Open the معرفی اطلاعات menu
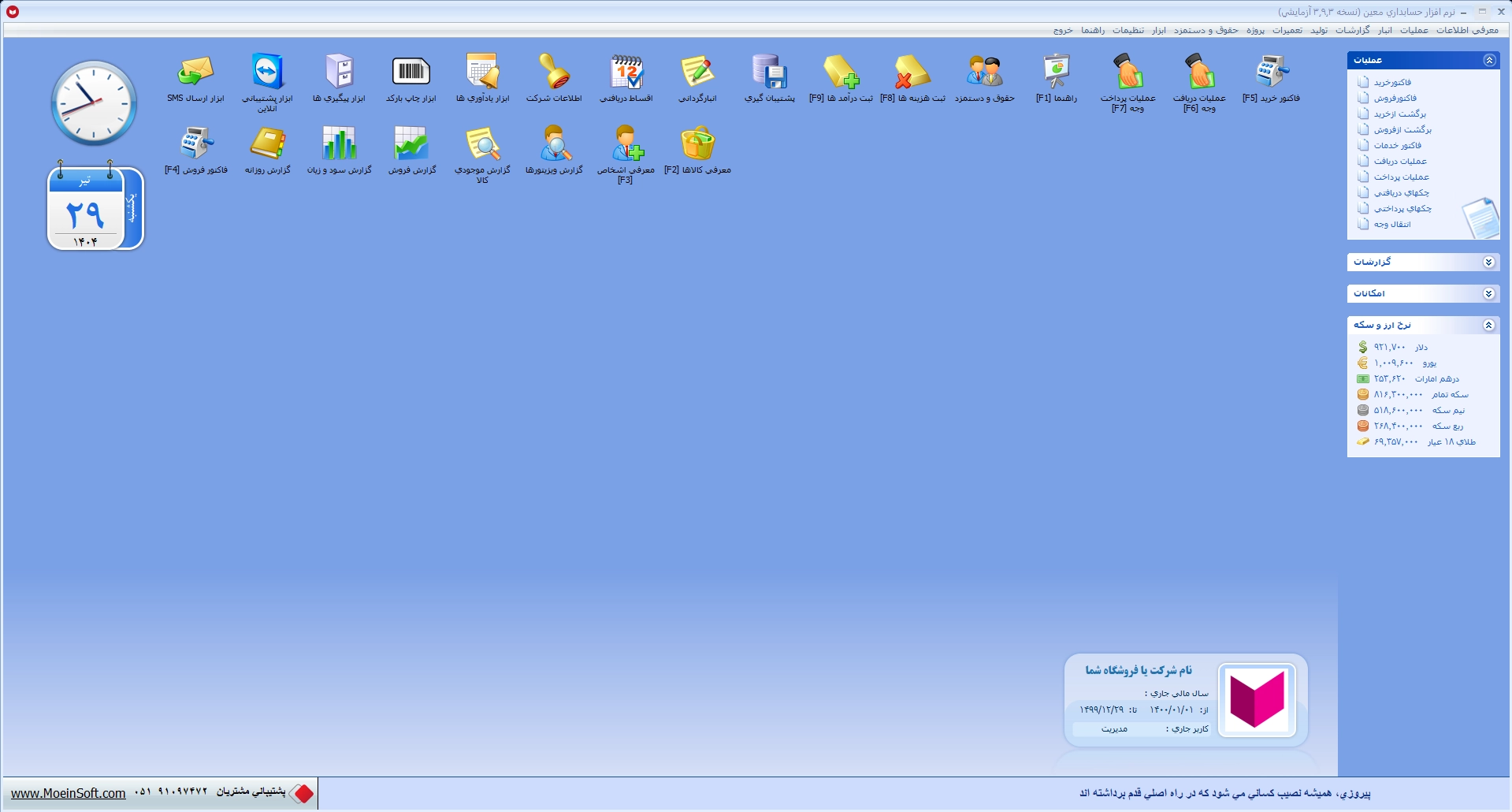Viewport: 1512px width, 812px height. [x=1467, y=30]
